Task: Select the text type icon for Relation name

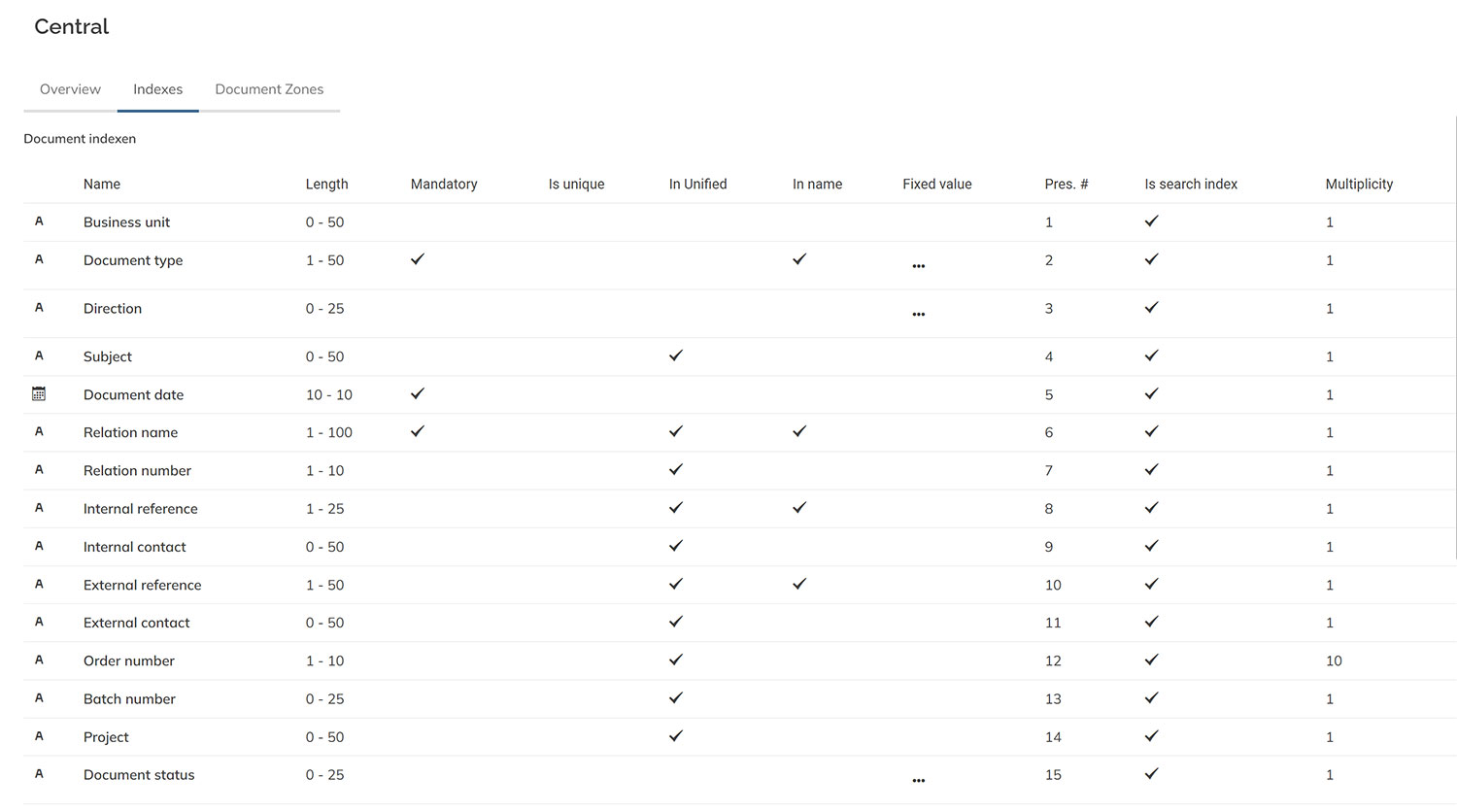Action: (x=39, y=431)
